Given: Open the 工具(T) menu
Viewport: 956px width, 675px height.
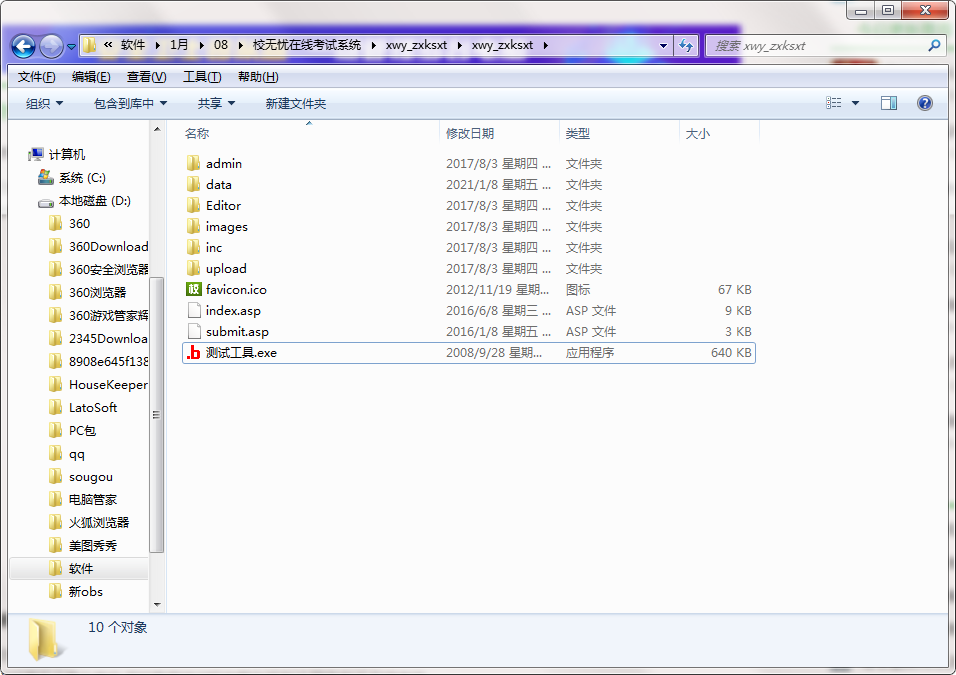Looking at the screenshot, I should [x=202, y=77].
